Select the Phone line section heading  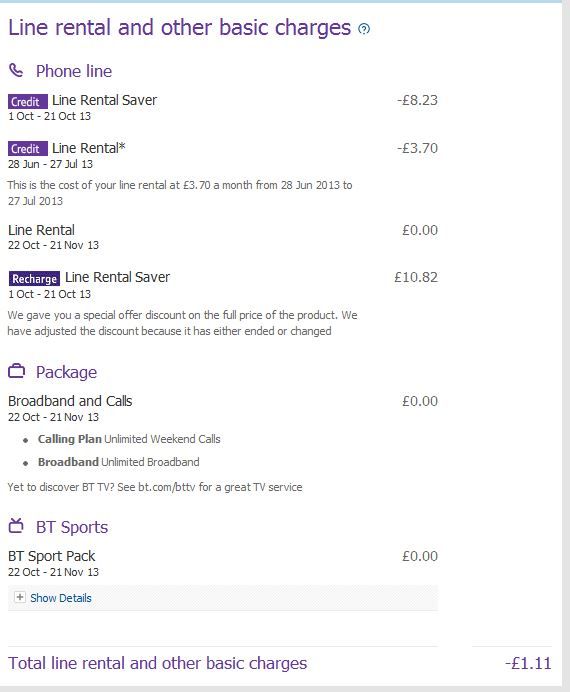click(74, 71)
